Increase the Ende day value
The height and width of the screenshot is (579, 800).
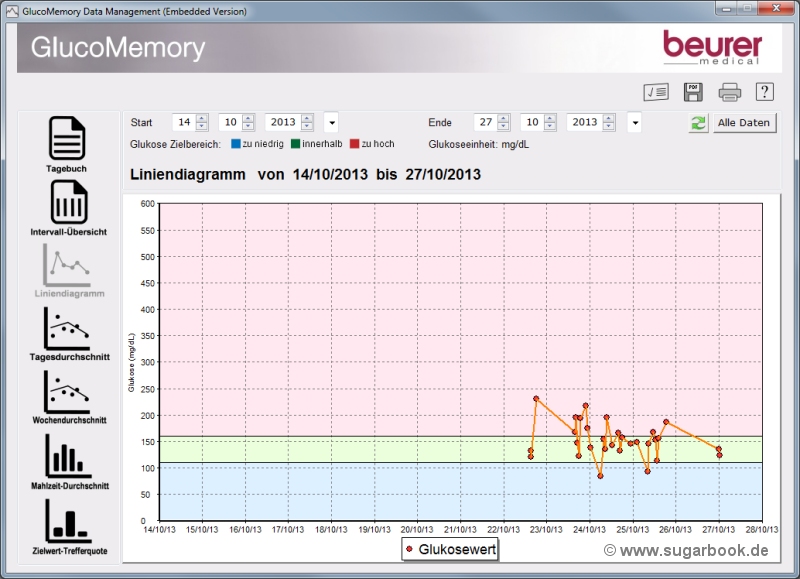(x=504, y=118)
